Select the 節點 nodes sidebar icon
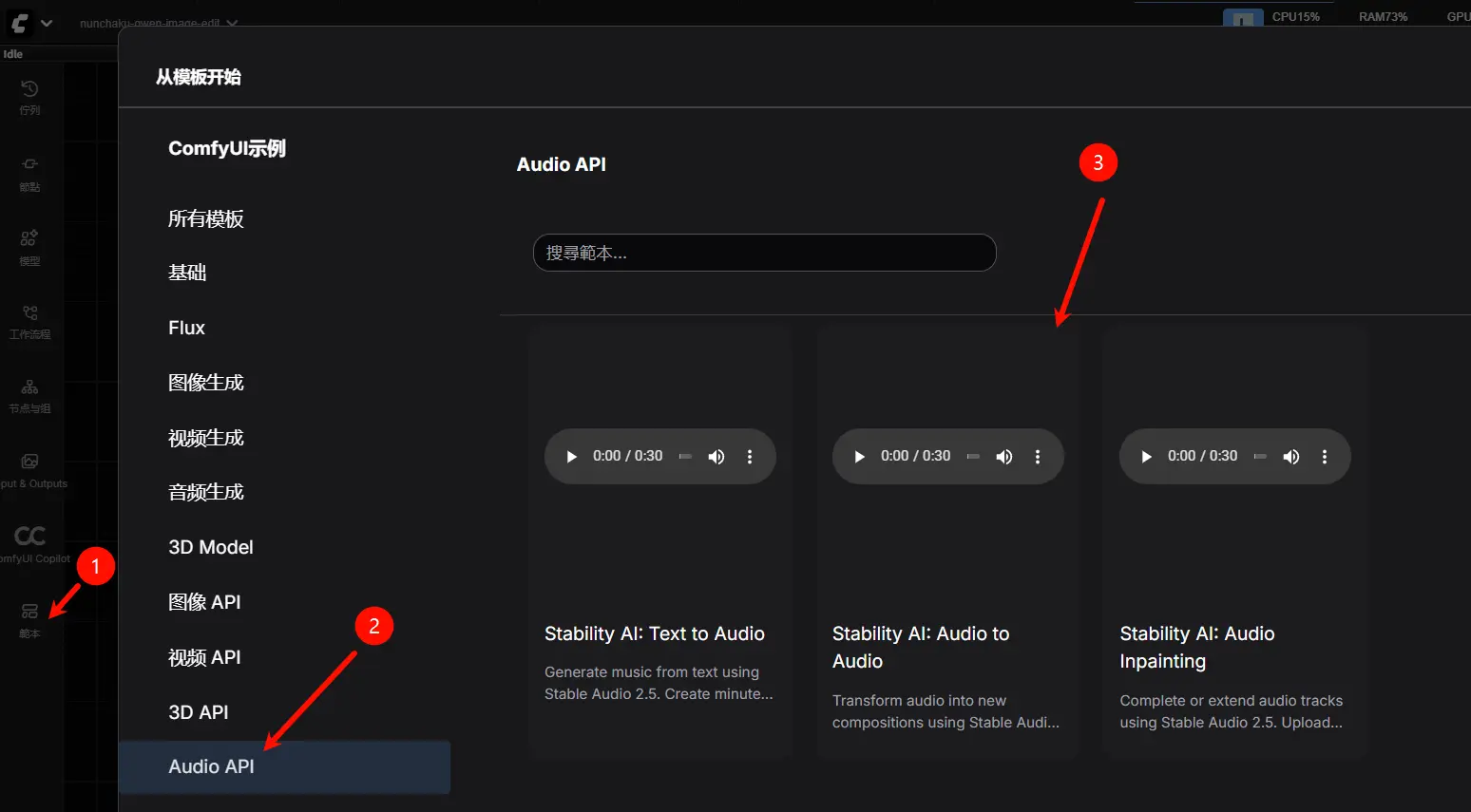The width and height of the screenshot is (1471, 812). [x=29, y=174]
